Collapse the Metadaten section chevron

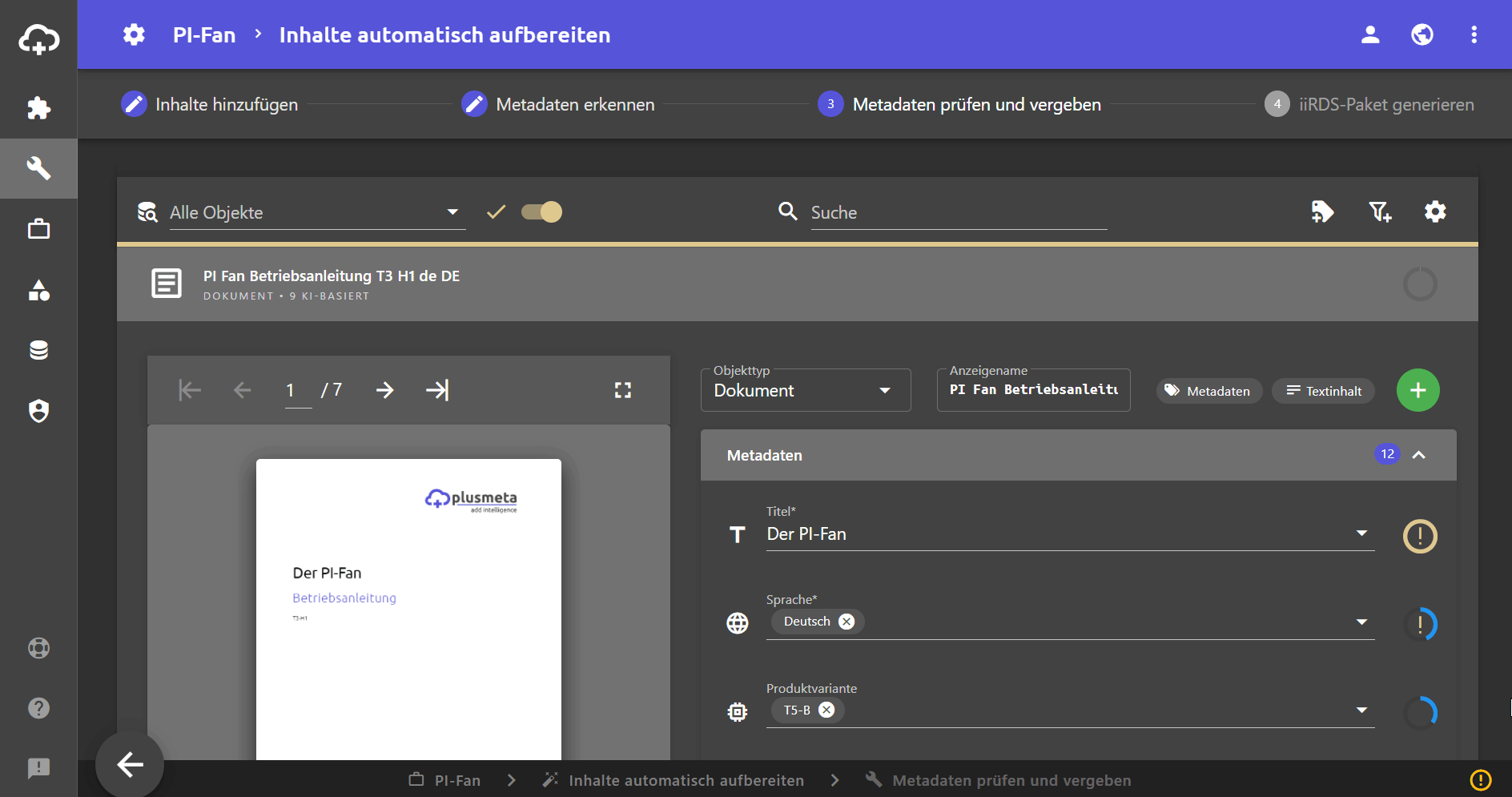1419,455
